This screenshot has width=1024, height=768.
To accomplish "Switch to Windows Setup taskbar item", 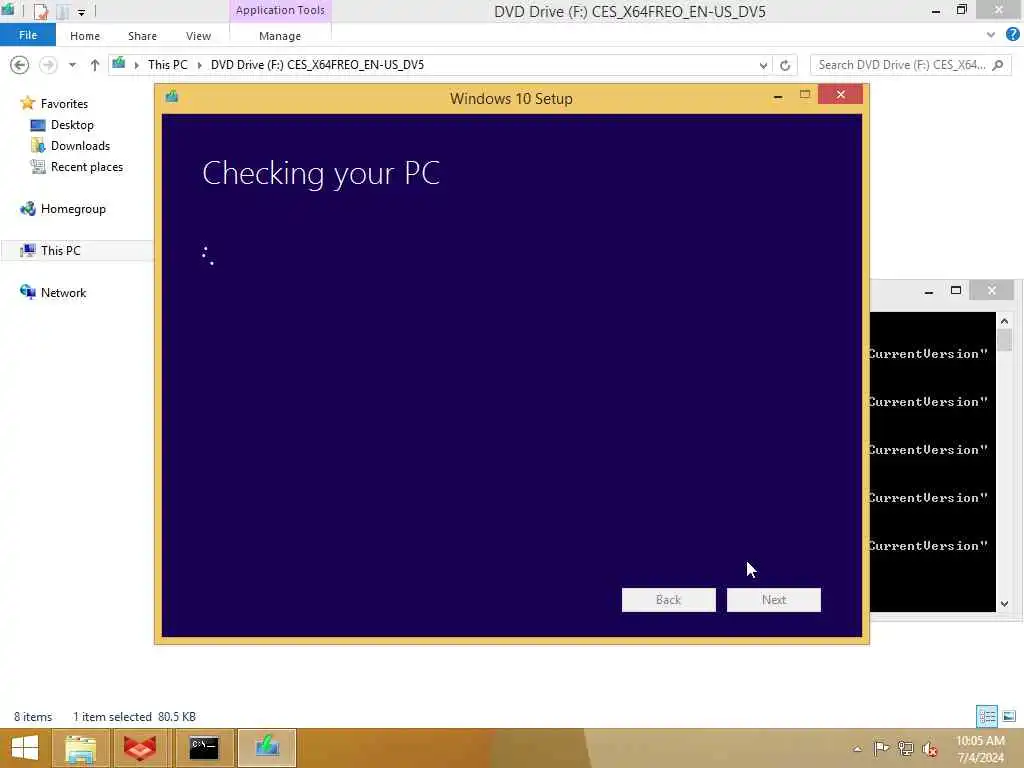I will 266,748.
